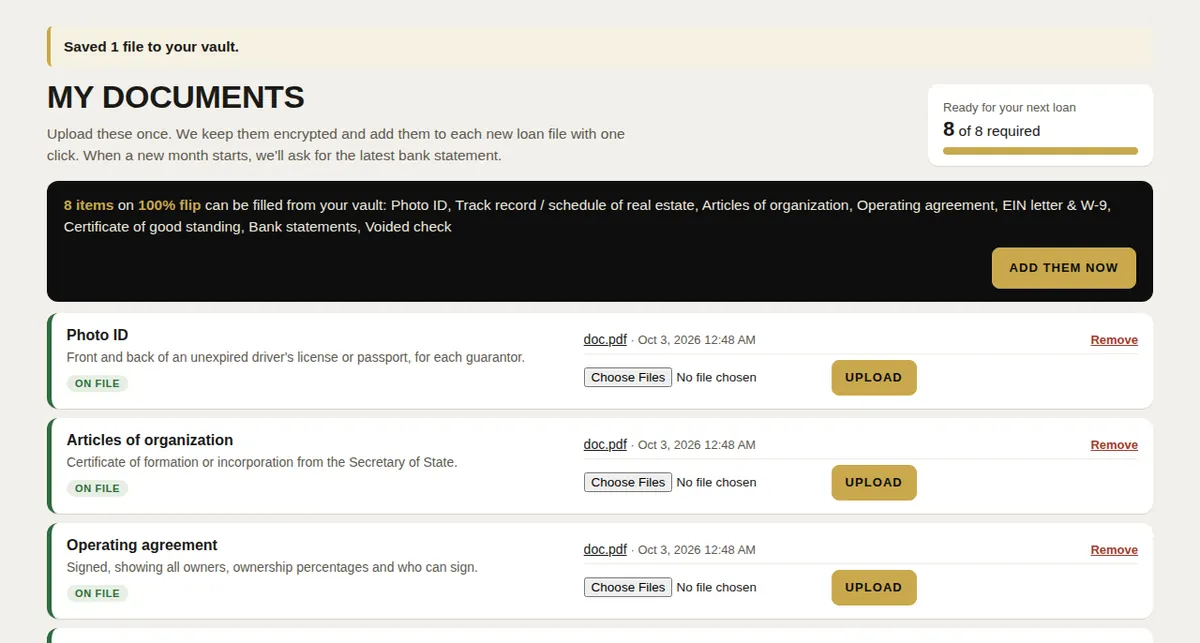Screen dimensions: 1200x643
Task: Click the "Certificate of formation" description text
Action: tap(262, 462)
